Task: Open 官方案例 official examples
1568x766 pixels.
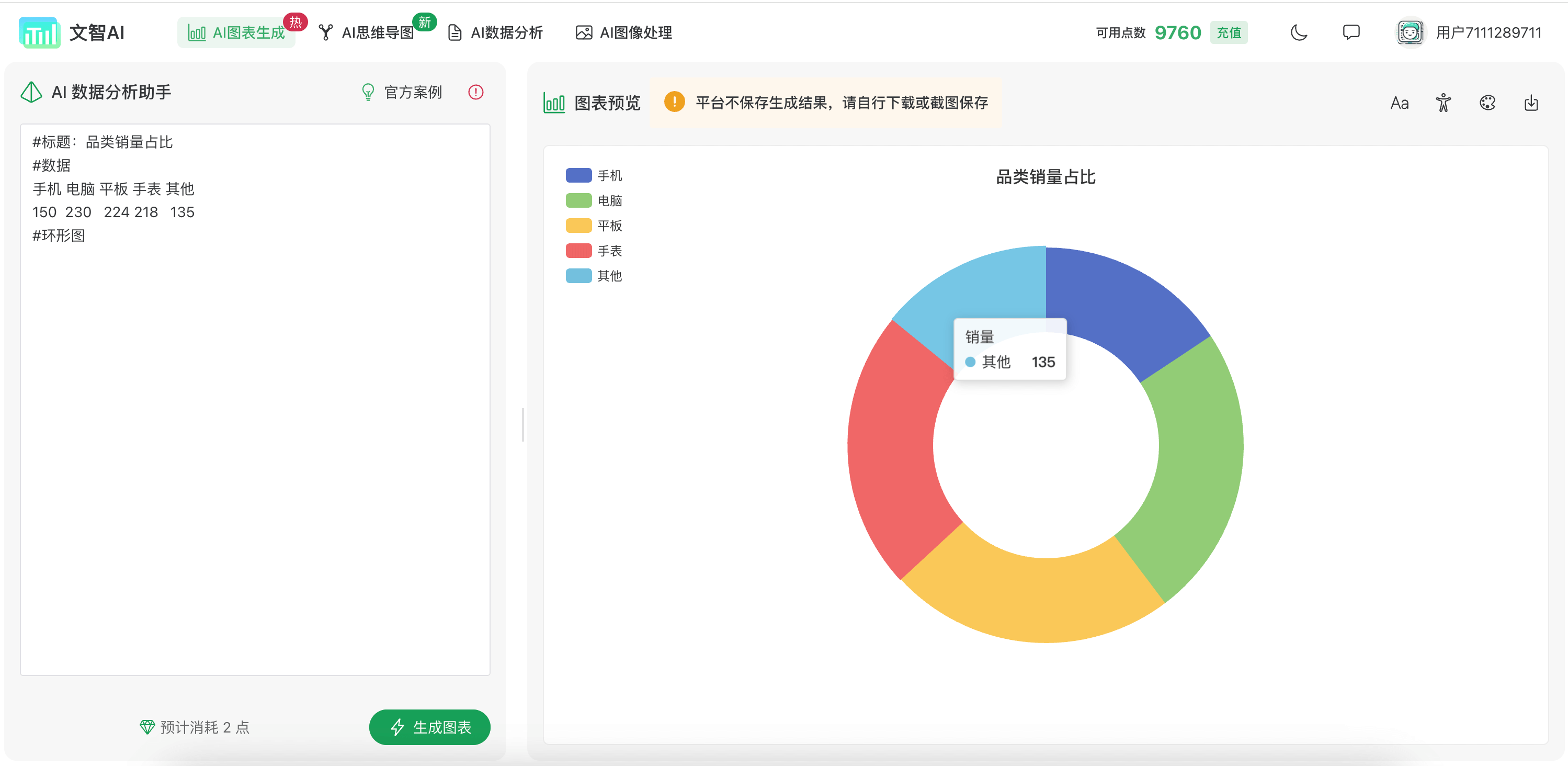Action: pos(402,92)
